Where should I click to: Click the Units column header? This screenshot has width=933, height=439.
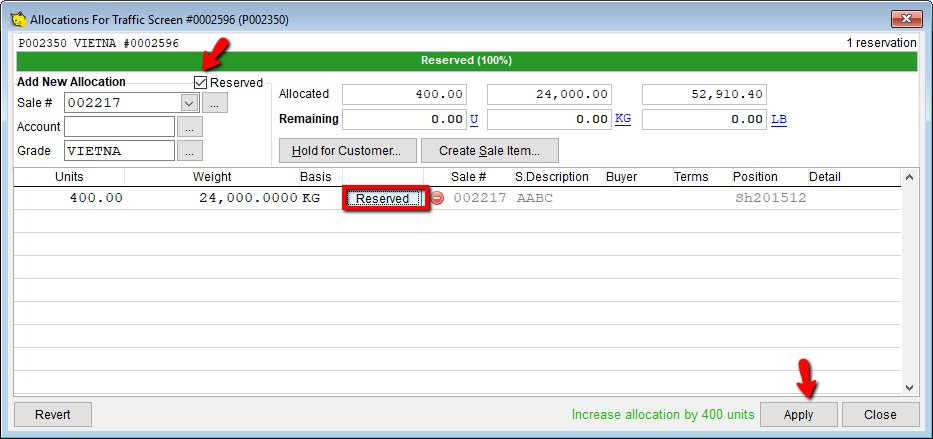pos(69,177)
